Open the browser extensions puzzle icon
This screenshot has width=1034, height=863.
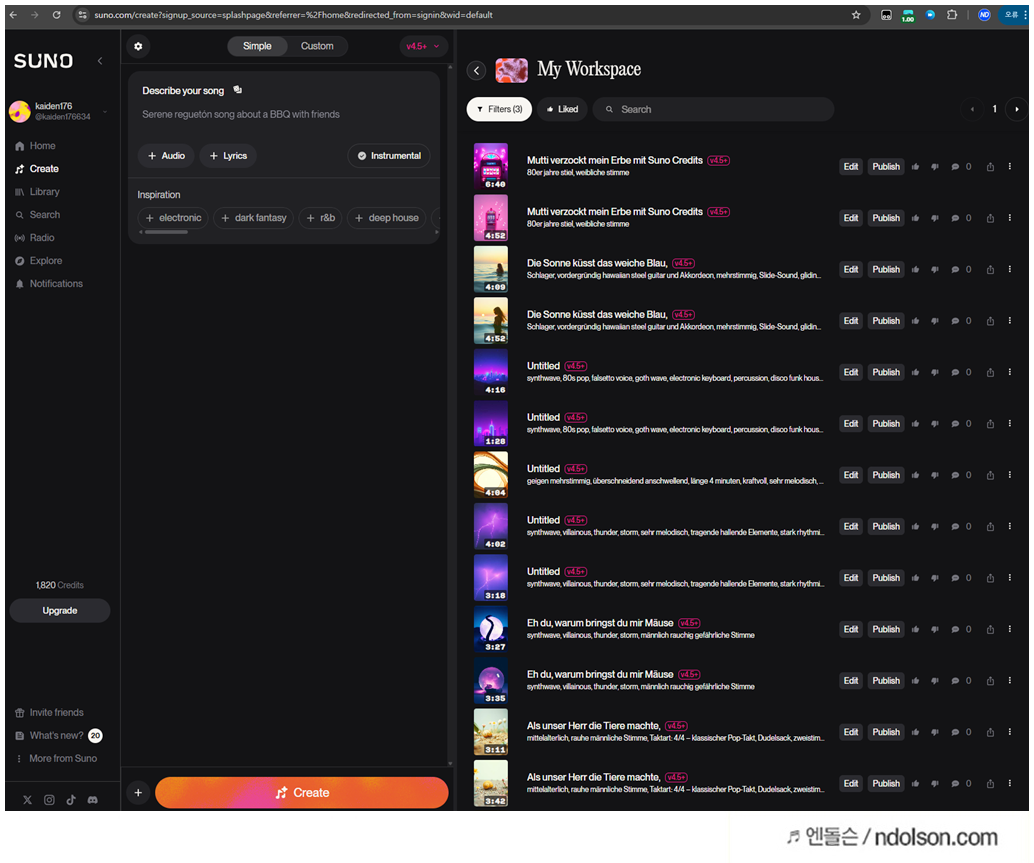(x=952, y=15)
